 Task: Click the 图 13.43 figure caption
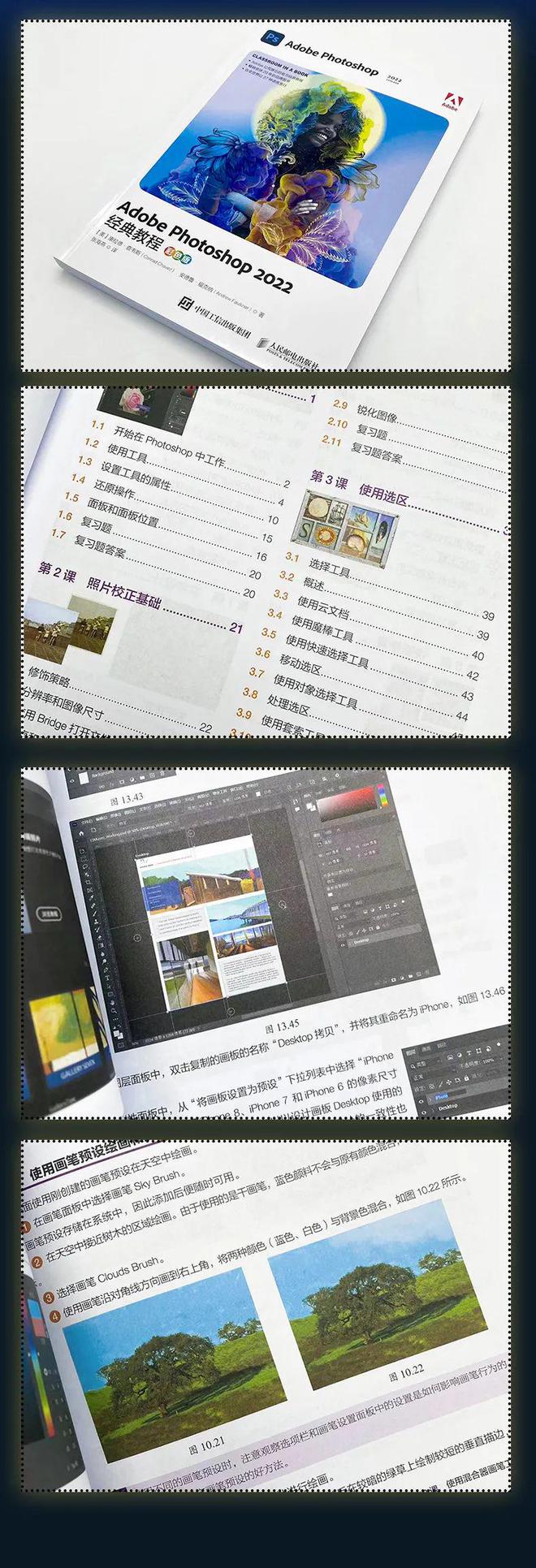pyautogui.click(x=126, y=799)
